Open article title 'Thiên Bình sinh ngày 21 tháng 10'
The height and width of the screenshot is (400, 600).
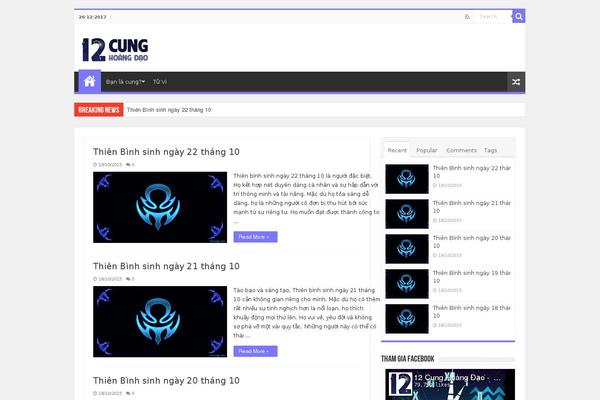tap(166, 266)
